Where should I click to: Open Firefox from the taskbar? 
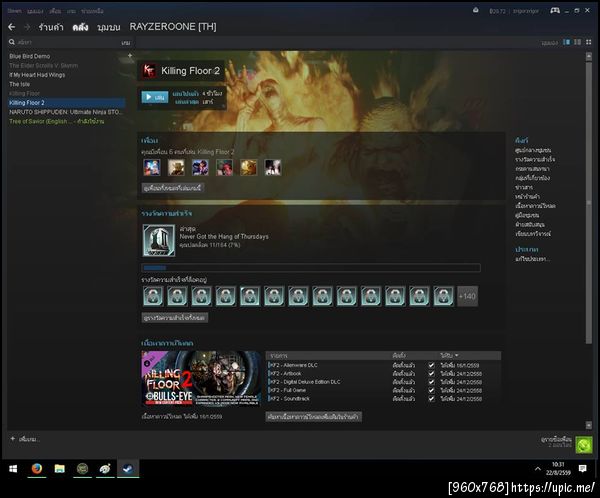tap(36, 469)
